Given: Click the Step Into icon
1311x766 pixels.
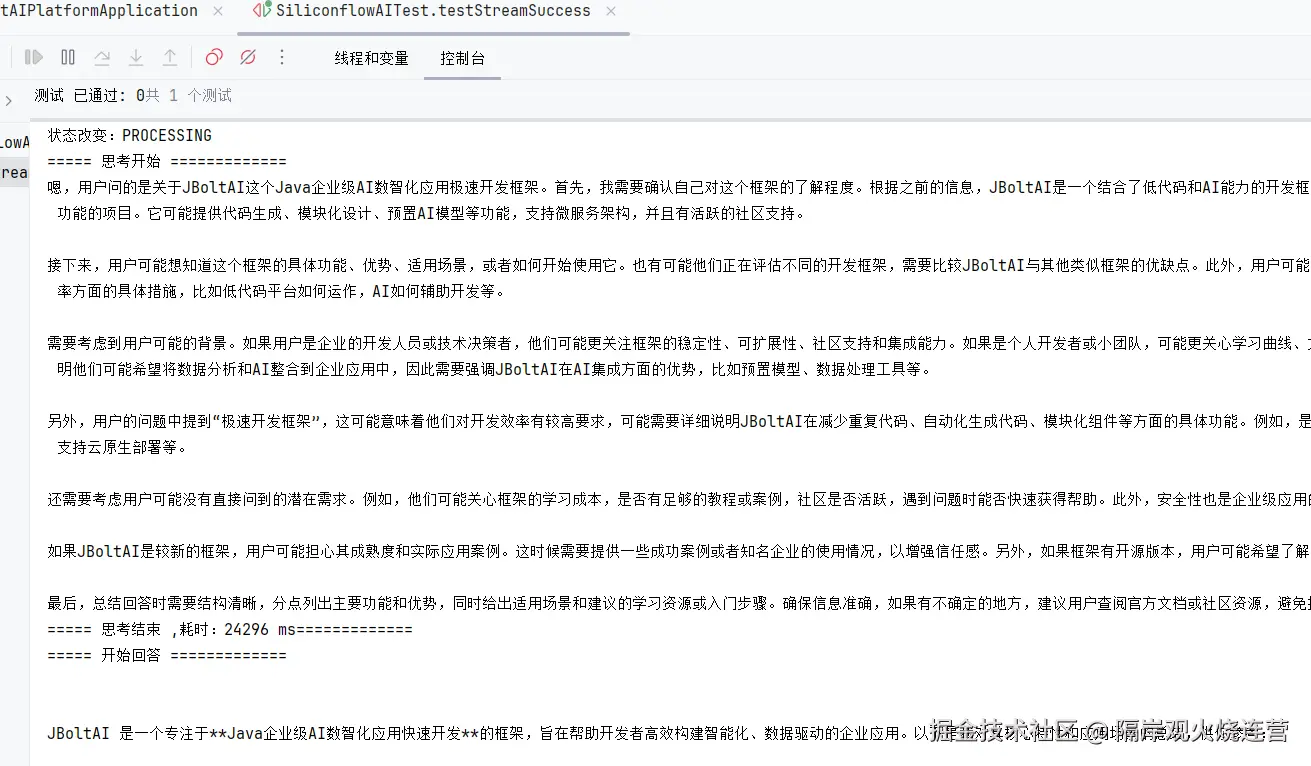Looking at the screenshot, I should pos(136,58).
